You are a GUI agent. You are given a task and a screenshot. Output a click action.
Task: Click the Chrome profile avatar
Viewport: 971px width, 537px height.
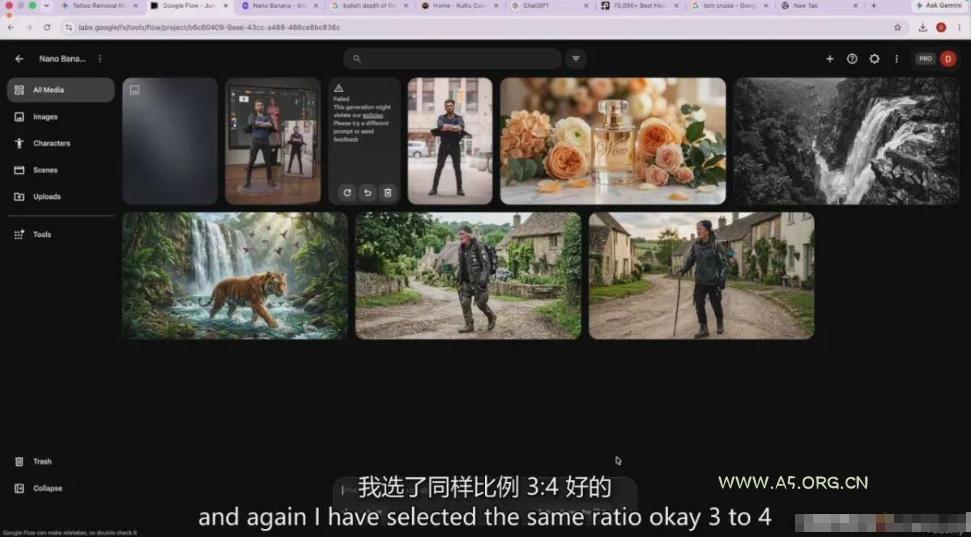941,27
